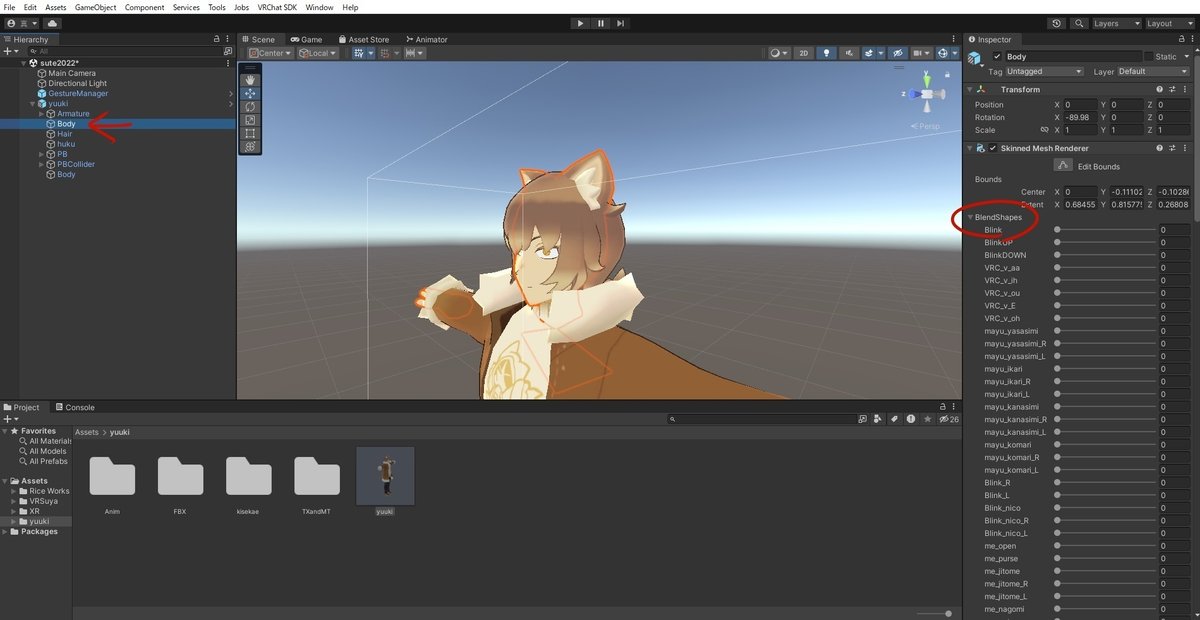Open Transform component help icon
This screenshot has width=1200, height=620.
pyautogui.click(x=1160, y=90)
